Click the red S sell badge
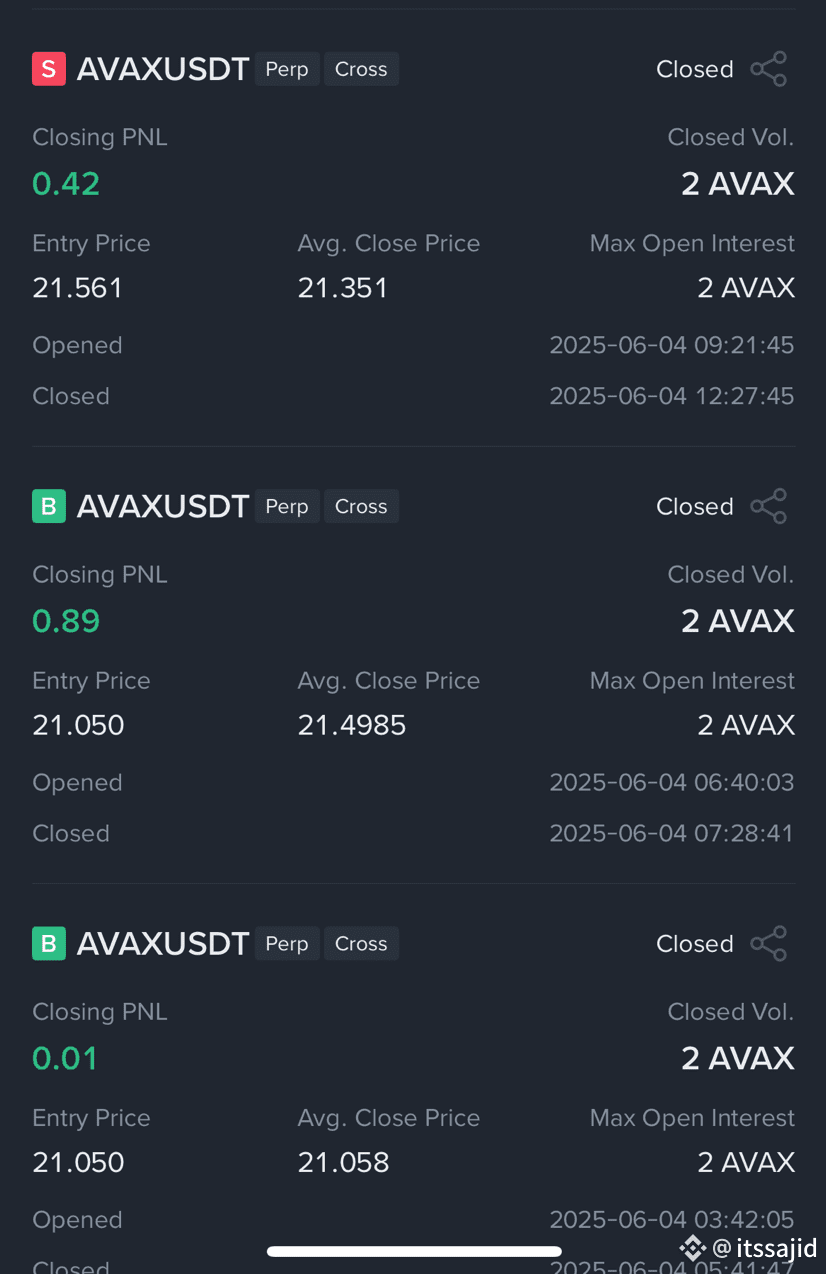This screenshot has height=1274, width=826. [49, 69]
